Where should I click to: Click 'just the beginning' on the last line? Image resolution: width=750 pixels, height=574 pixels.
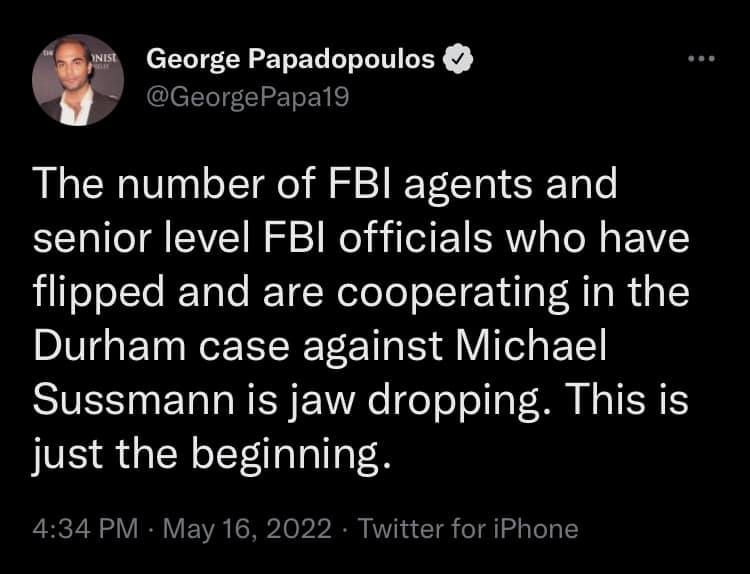[208, 458]
